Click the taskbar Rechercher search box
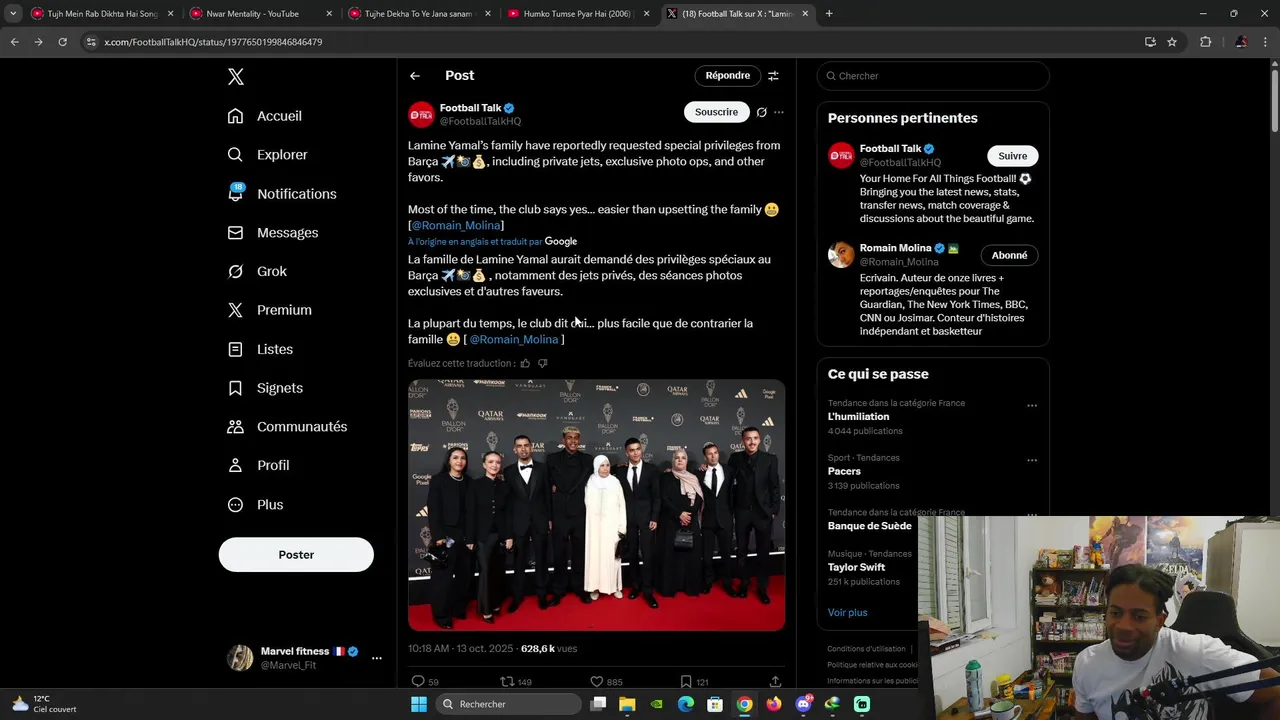 510,704
